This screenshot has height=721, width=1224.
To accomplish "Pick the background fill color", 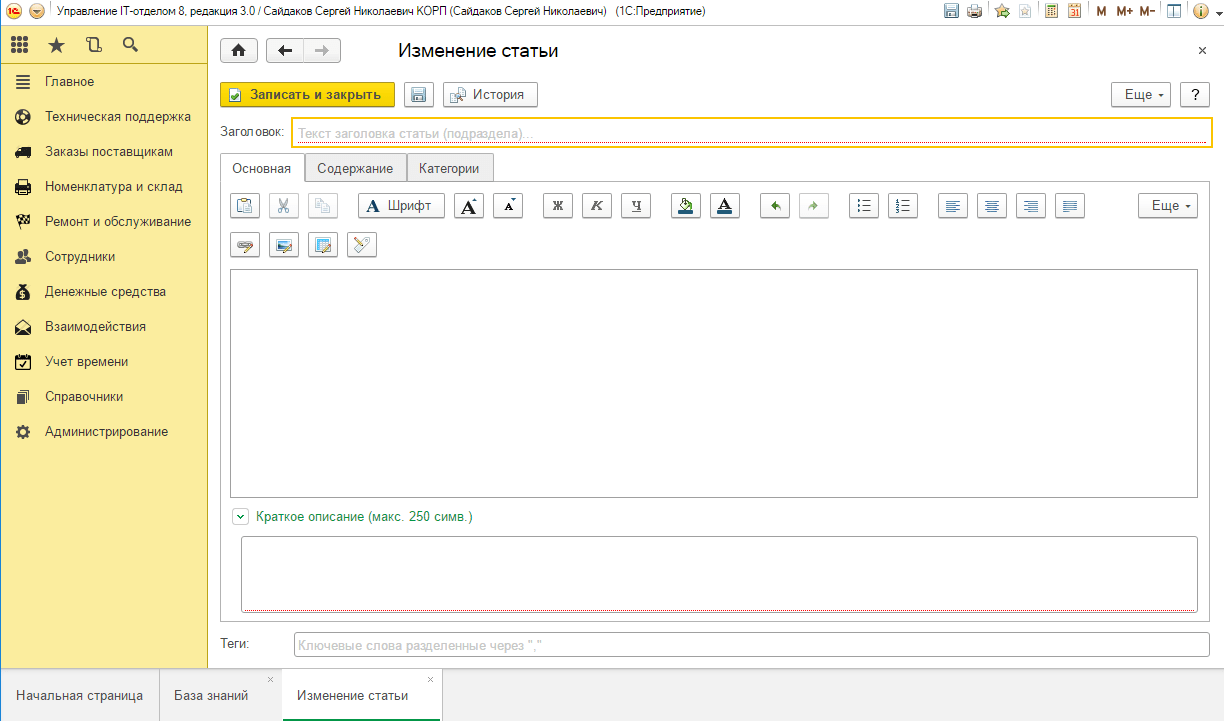I will (686, 206).
